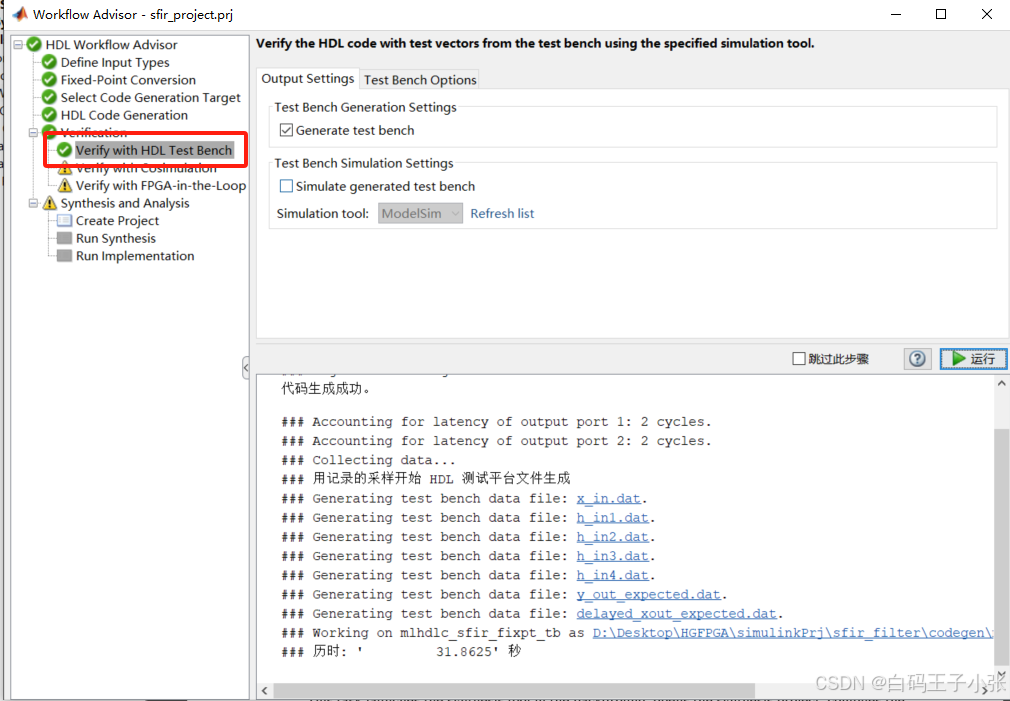Select the Run Synthesis step
The width and height of the screenshot is (1010, 701).
pyautogui.click(x=116, y=238)
